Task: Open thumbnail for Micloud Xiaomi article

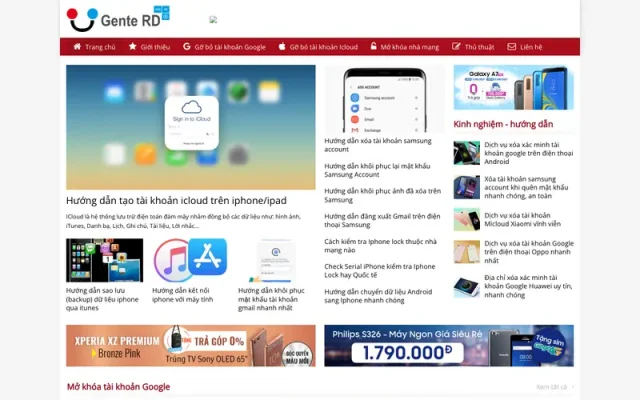Action: [467, 220]
